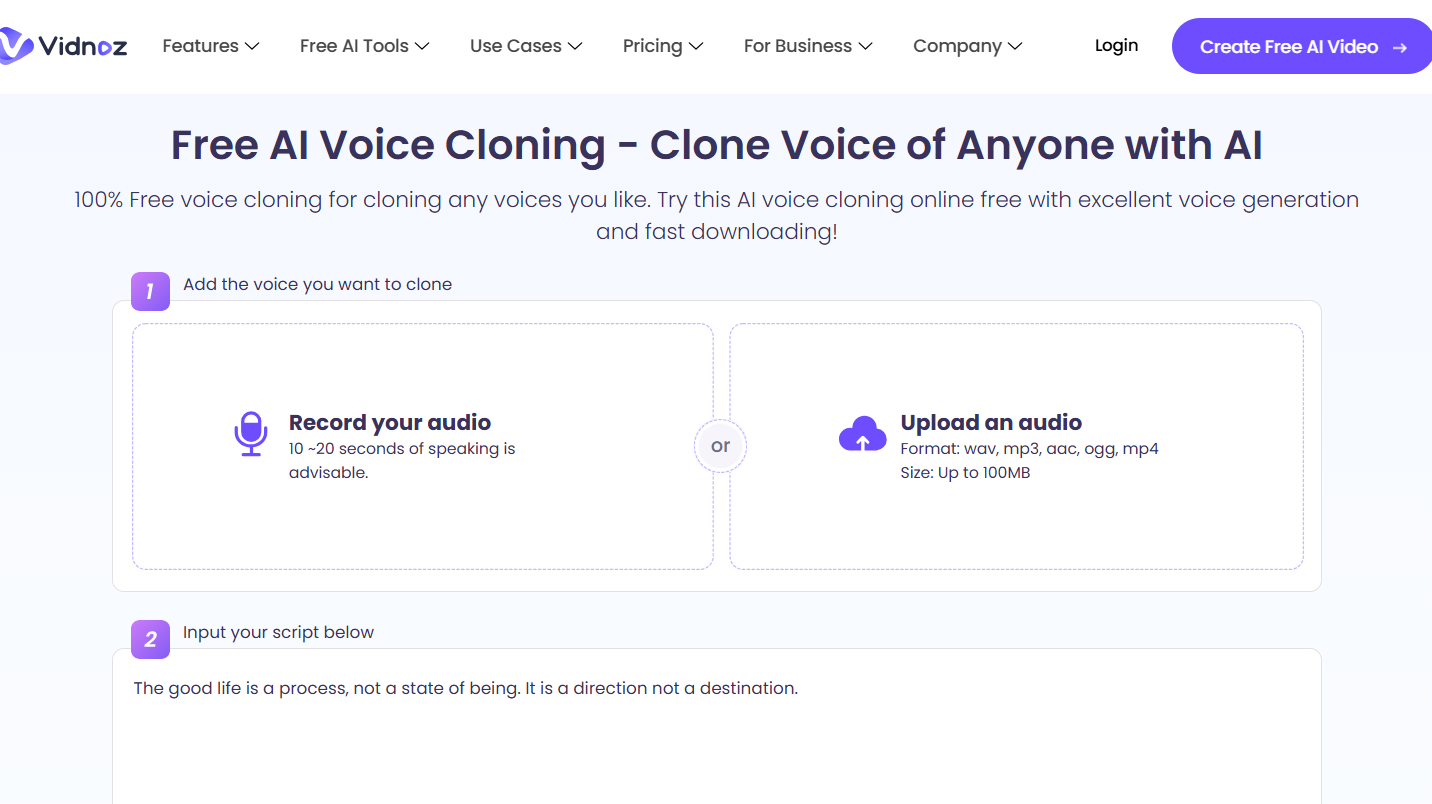
Task: Click the "Input your script below" label
Action: point(278,632)
